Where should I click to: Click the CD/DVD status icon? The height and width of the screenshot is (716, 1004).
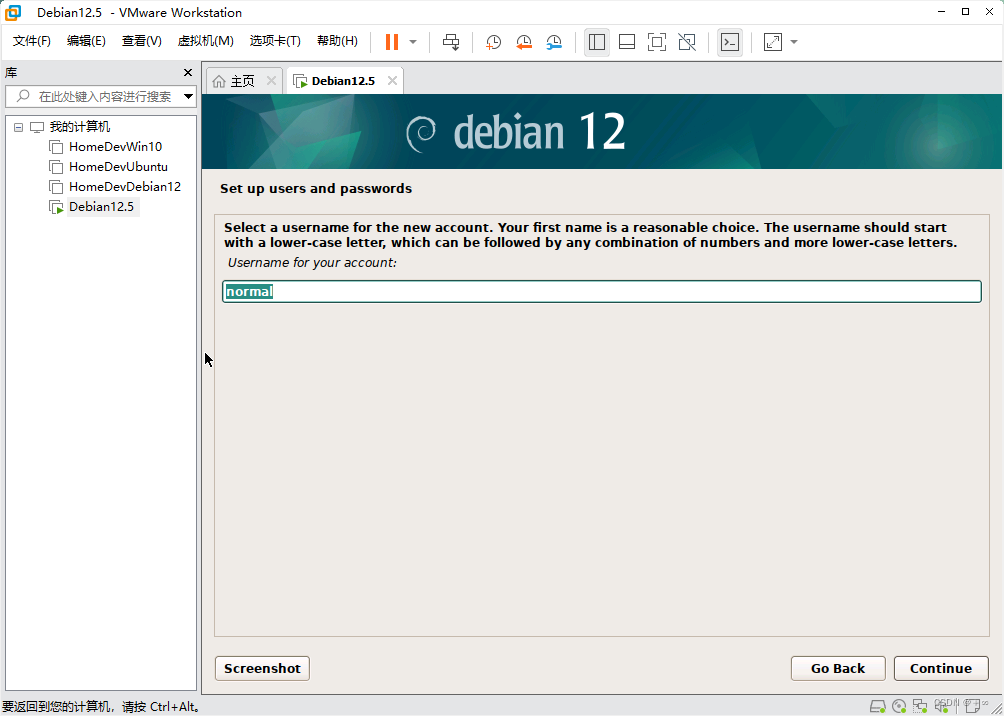898,706
